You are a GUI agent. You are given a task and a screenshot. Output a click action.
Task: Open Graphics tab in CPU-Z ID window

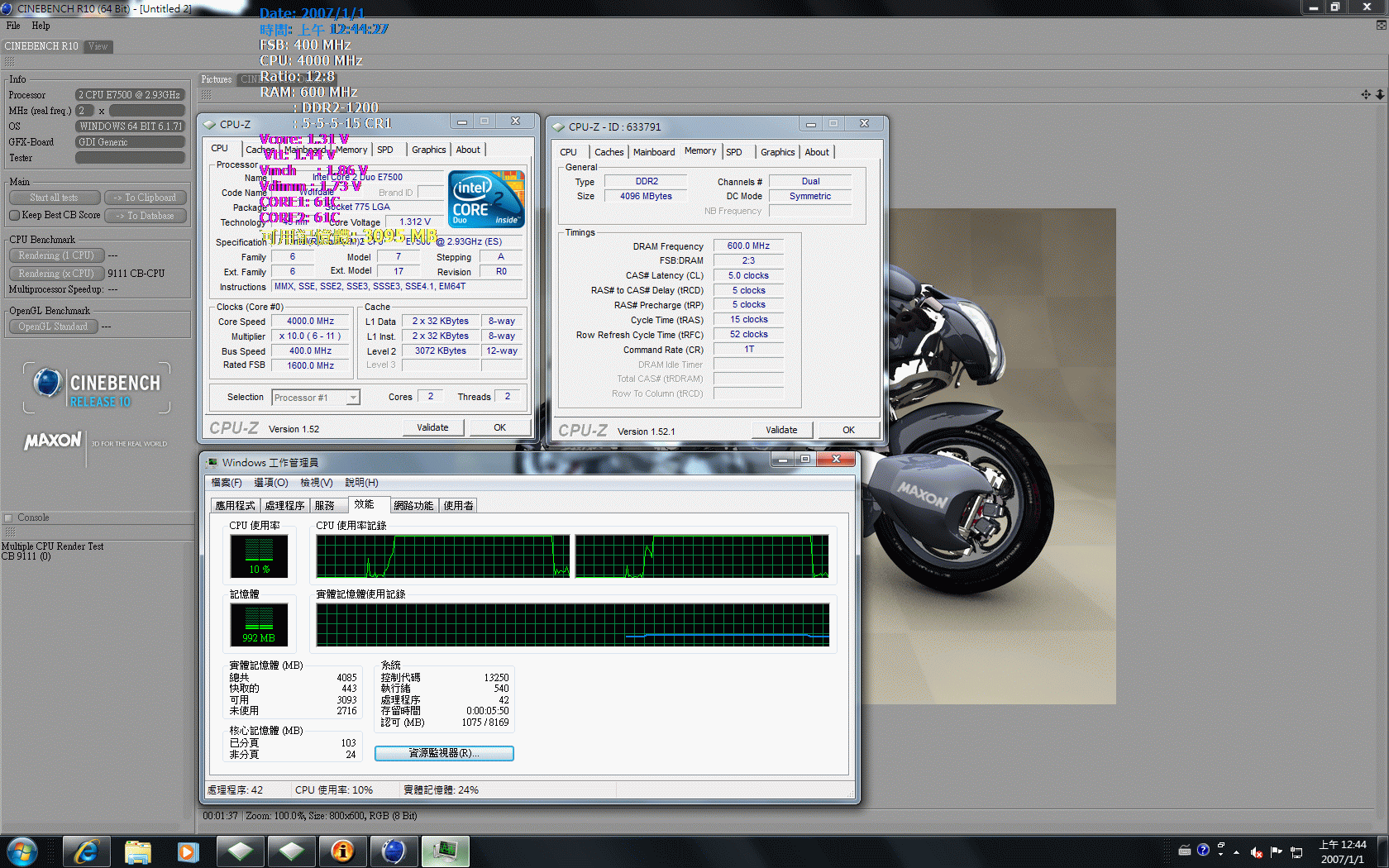pyautogui.click(x=777, y=152)
